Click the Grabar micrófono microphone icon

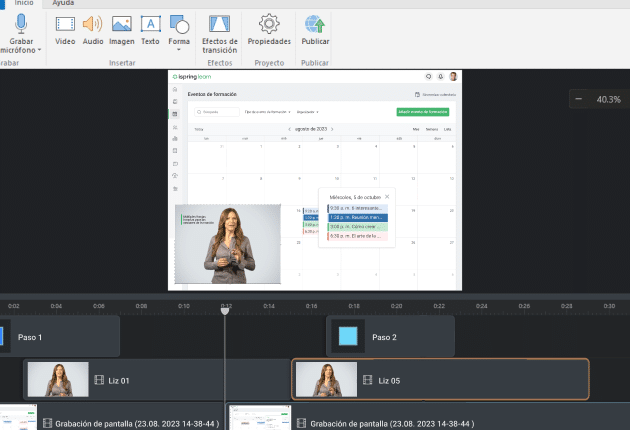(21, 23)
